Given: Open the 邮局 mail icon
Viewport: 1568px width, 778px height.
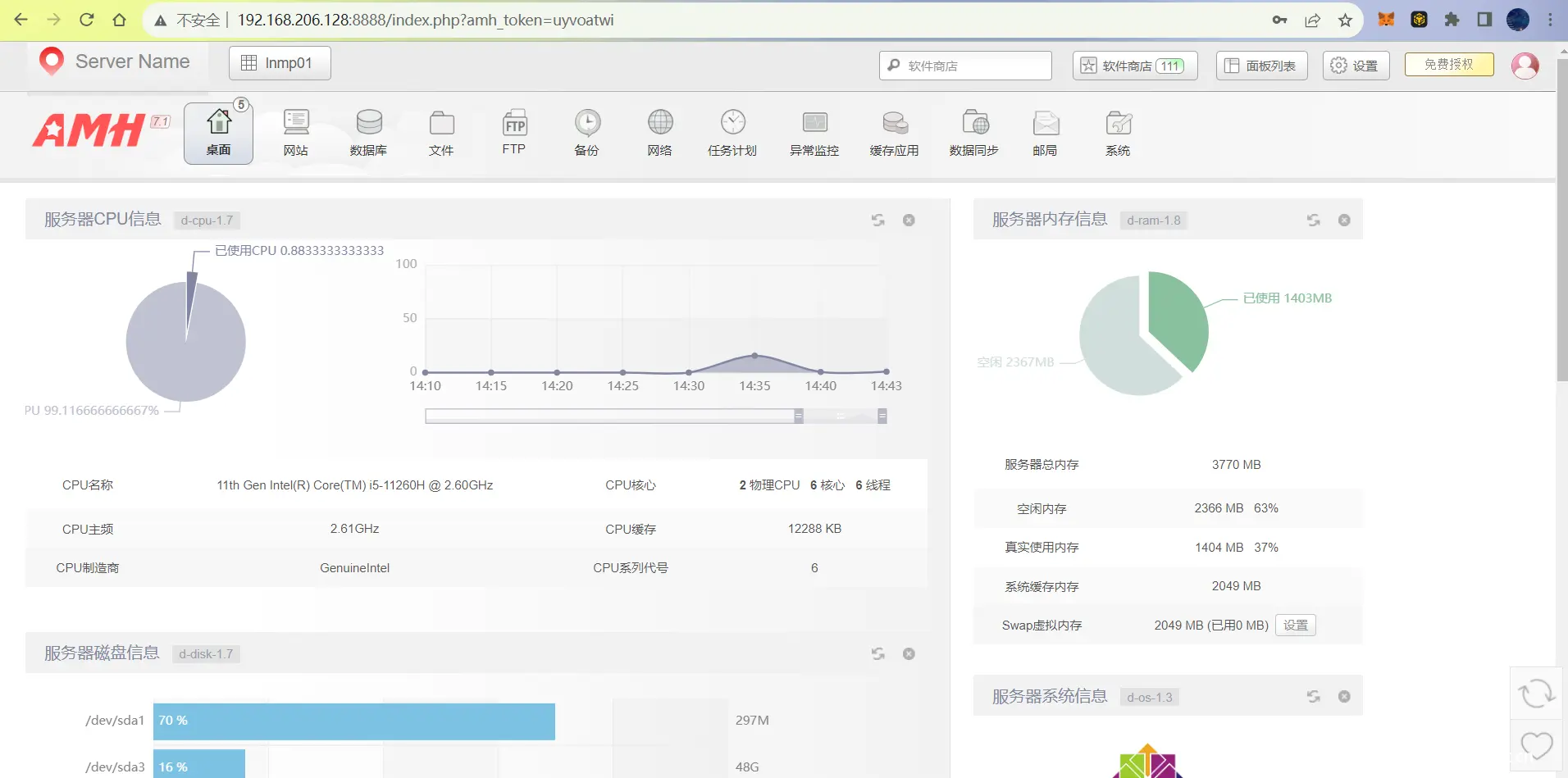Looking at the screenshot, I should click(x=1046, y=133).
